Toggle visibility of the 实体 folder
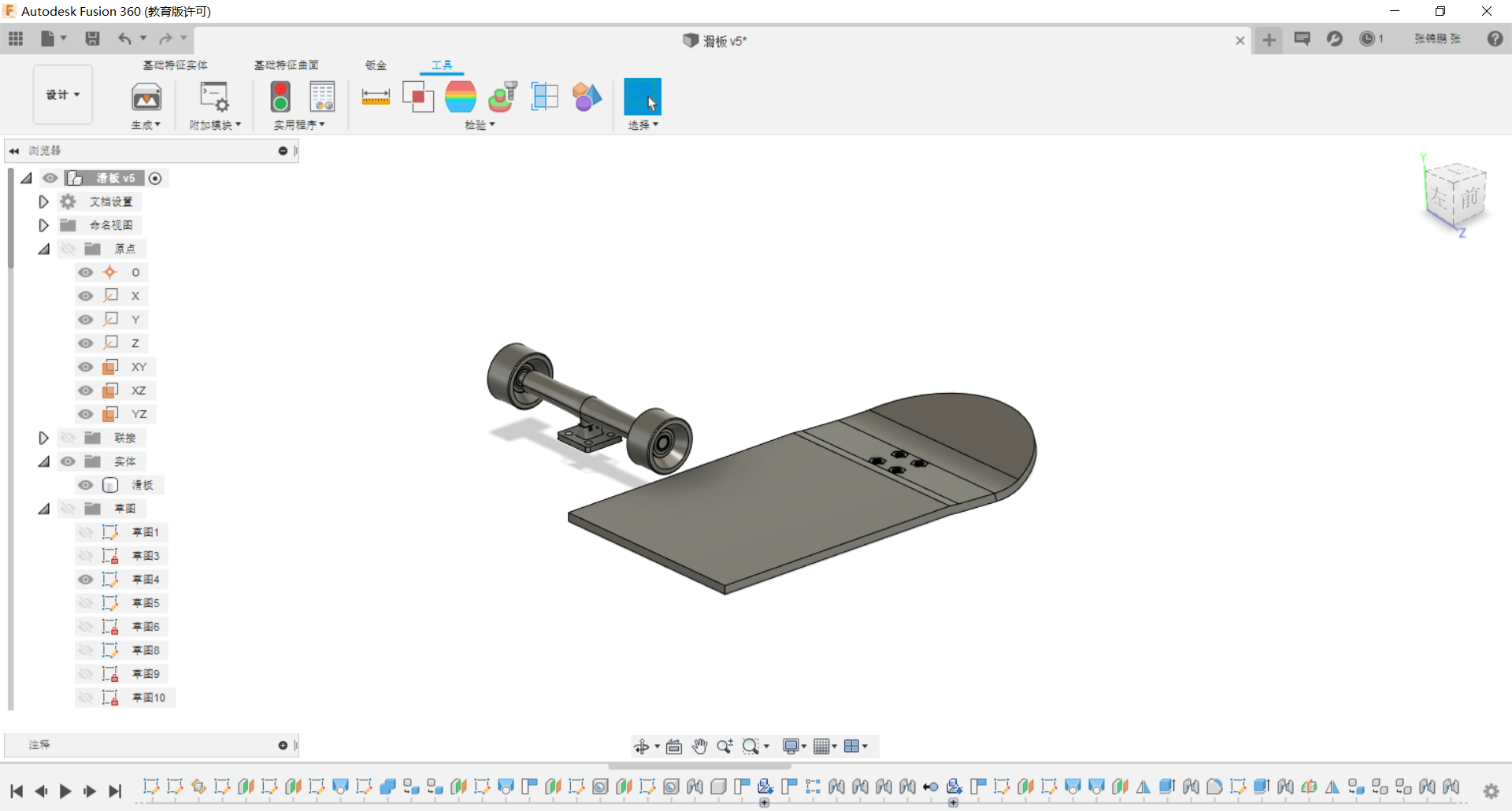This screenshot has width=1512, height=811. pyautogui.click(x=68, y=461)
